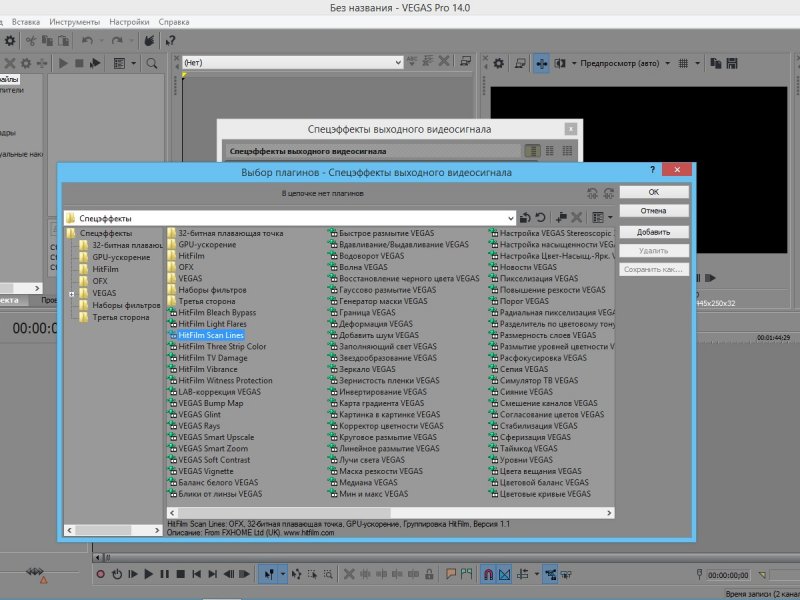Open the Справка menu
This screenshot has height=600, width=800.
point(174,22)
